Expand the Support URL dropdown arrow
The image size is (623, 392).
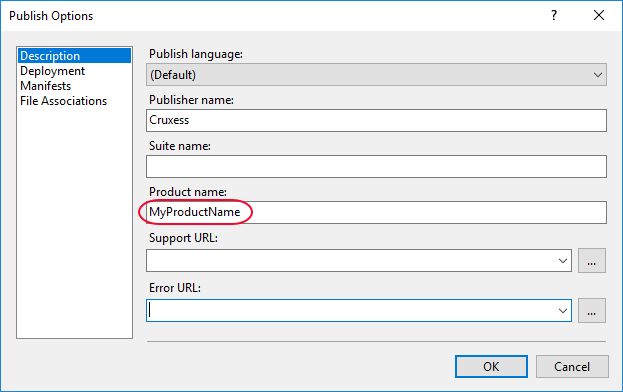tap(563, 261)
